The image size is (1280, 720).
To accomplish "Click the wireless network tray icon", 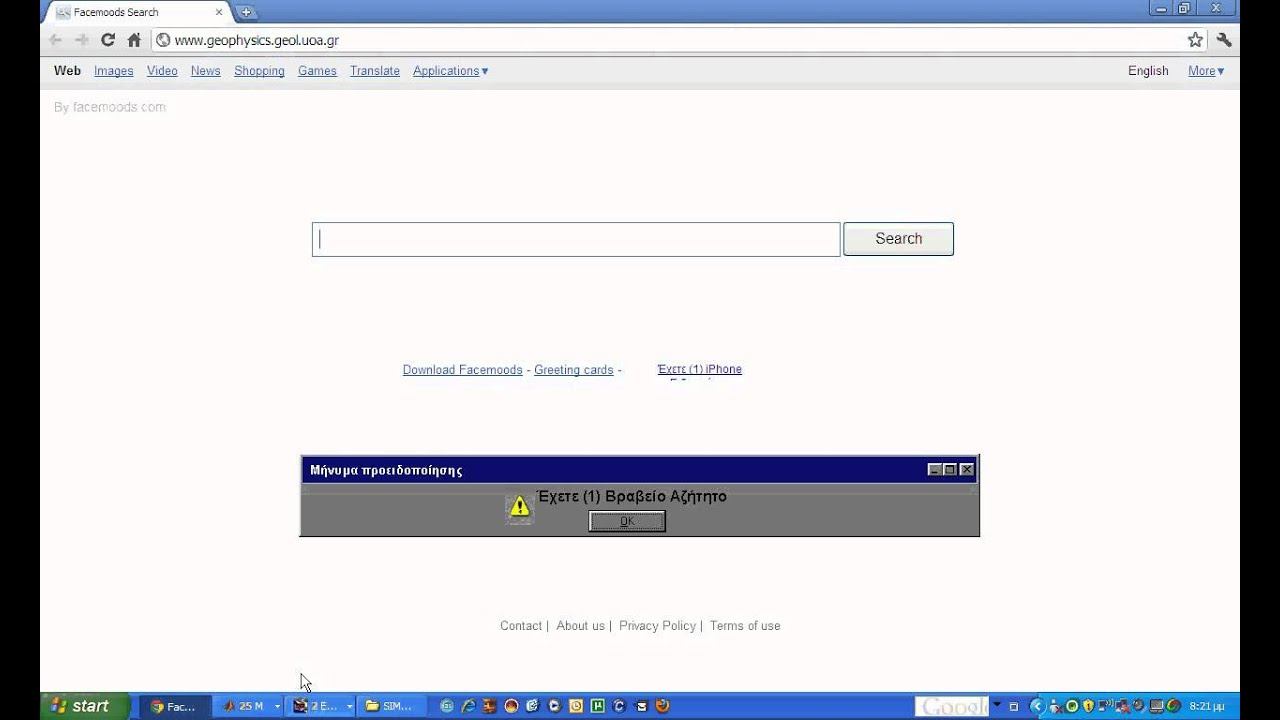I will [1105, 706].
